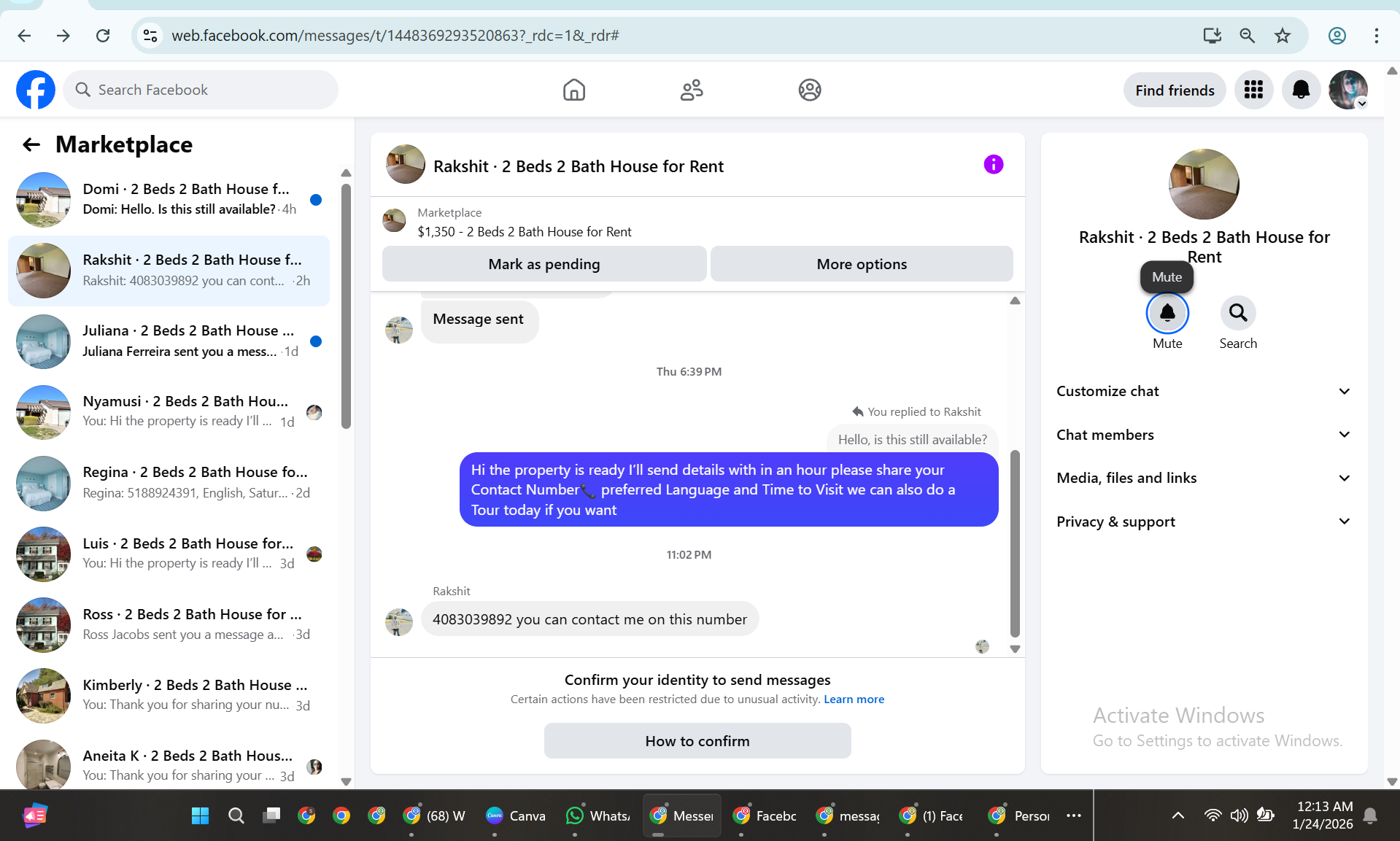Open WhatsApp from the taskbar

coord(598,815)
